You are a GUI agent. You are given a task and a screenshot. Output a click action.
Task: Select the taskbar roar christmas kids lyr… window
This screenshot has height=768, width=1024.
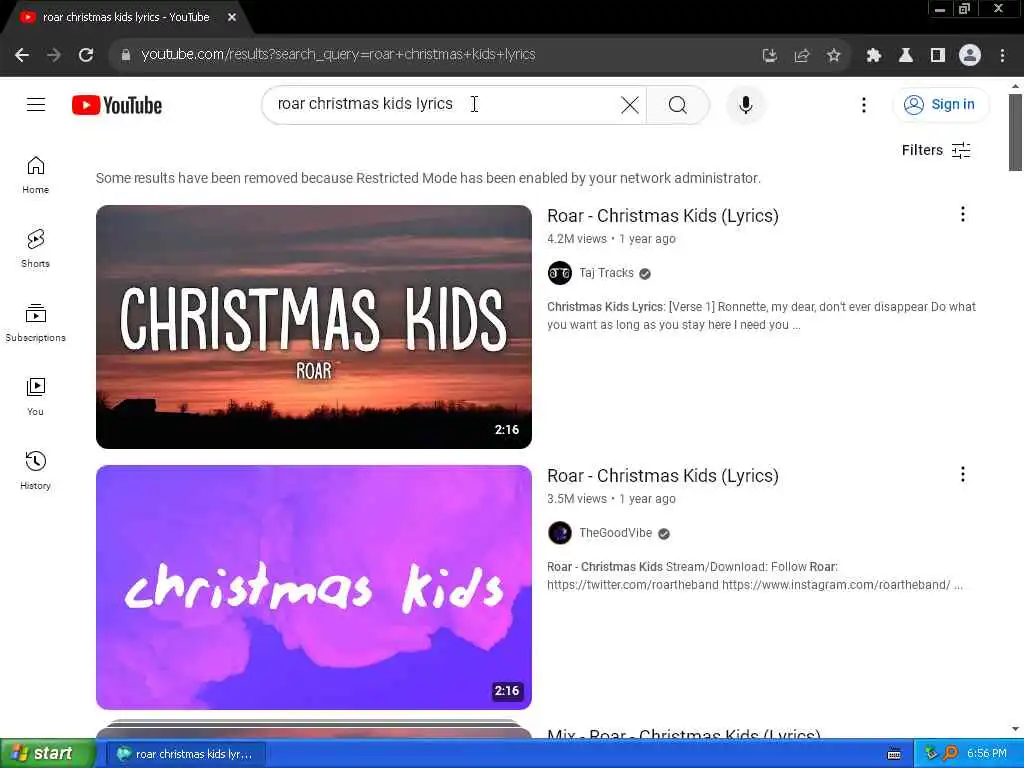[x=186, y=754]
